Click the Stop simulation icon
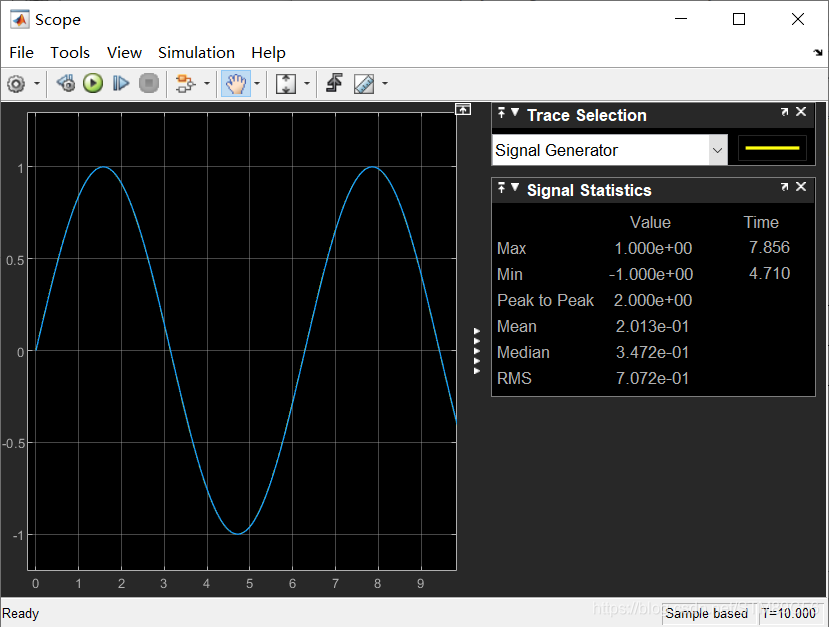Image resolution: width=829 pixels, height=627 pixels. click(148, 83)
